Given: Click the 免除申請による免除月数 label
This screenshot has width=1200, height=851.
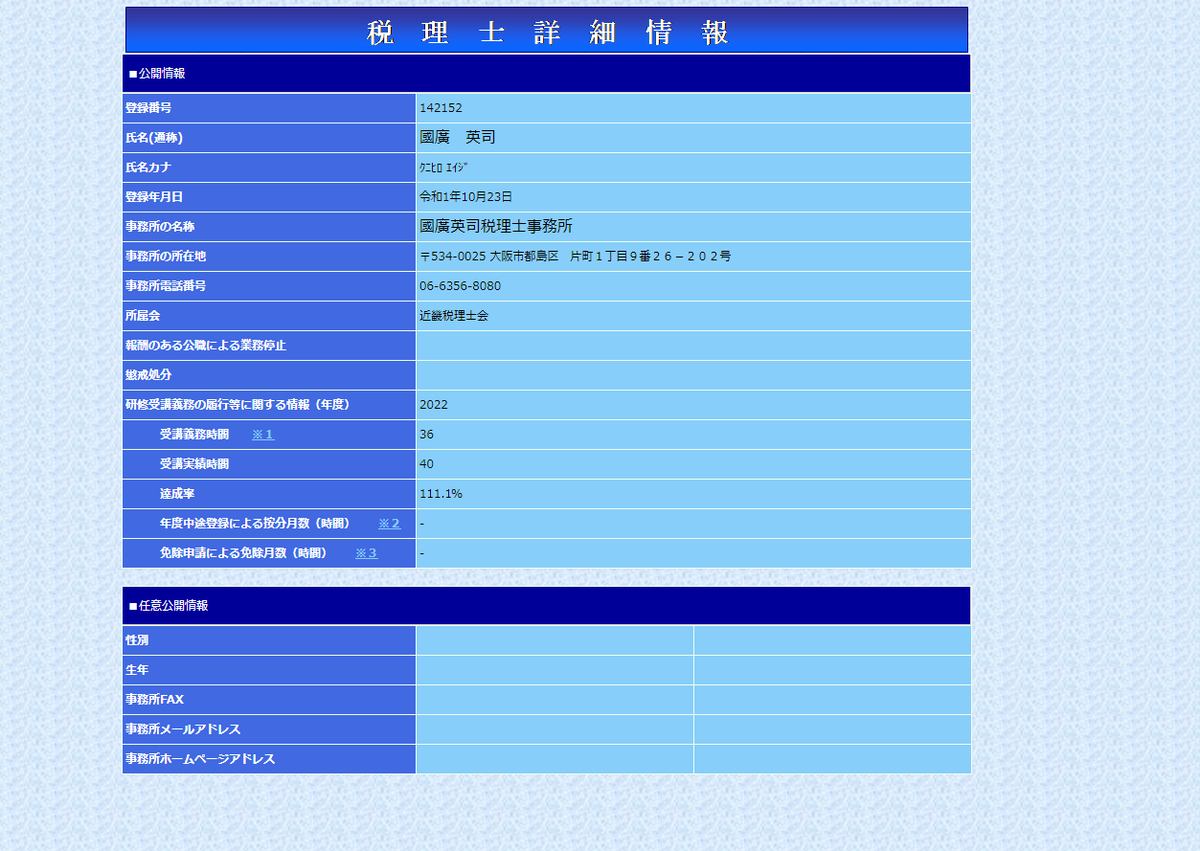Looking at the screenshot, I should (x=243, y=553).
